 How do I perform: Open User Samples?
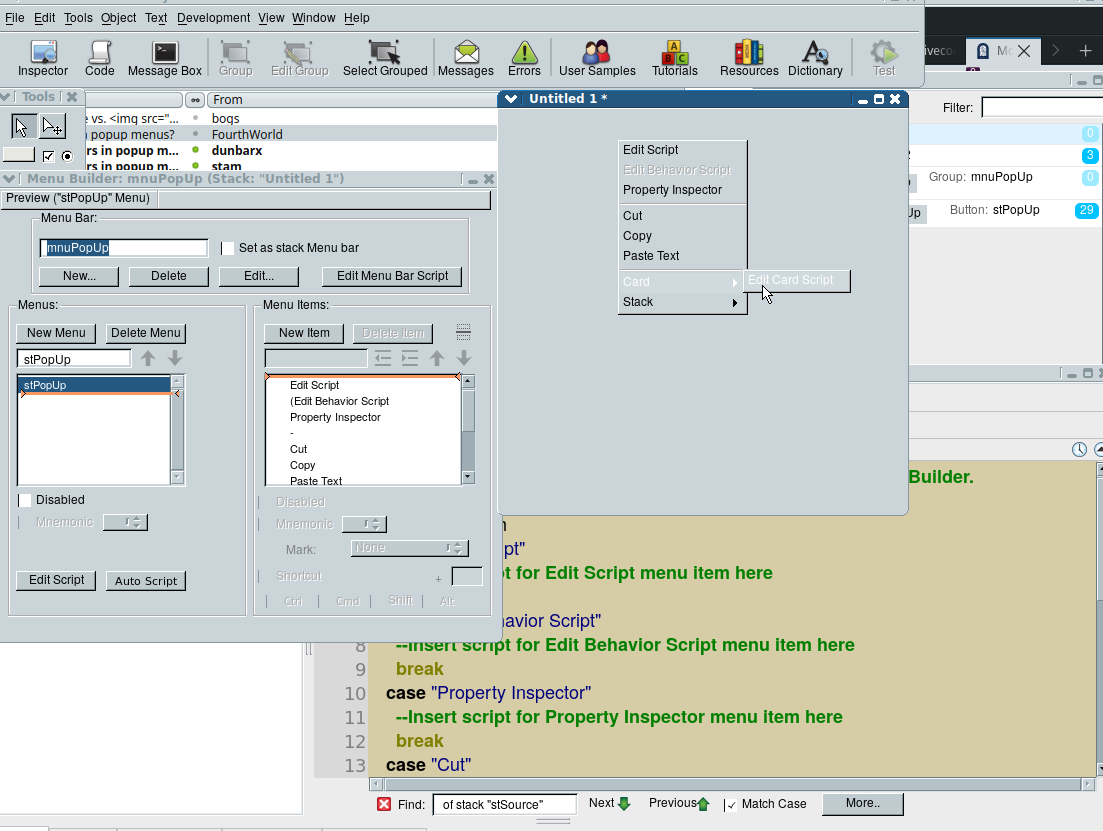597,58
